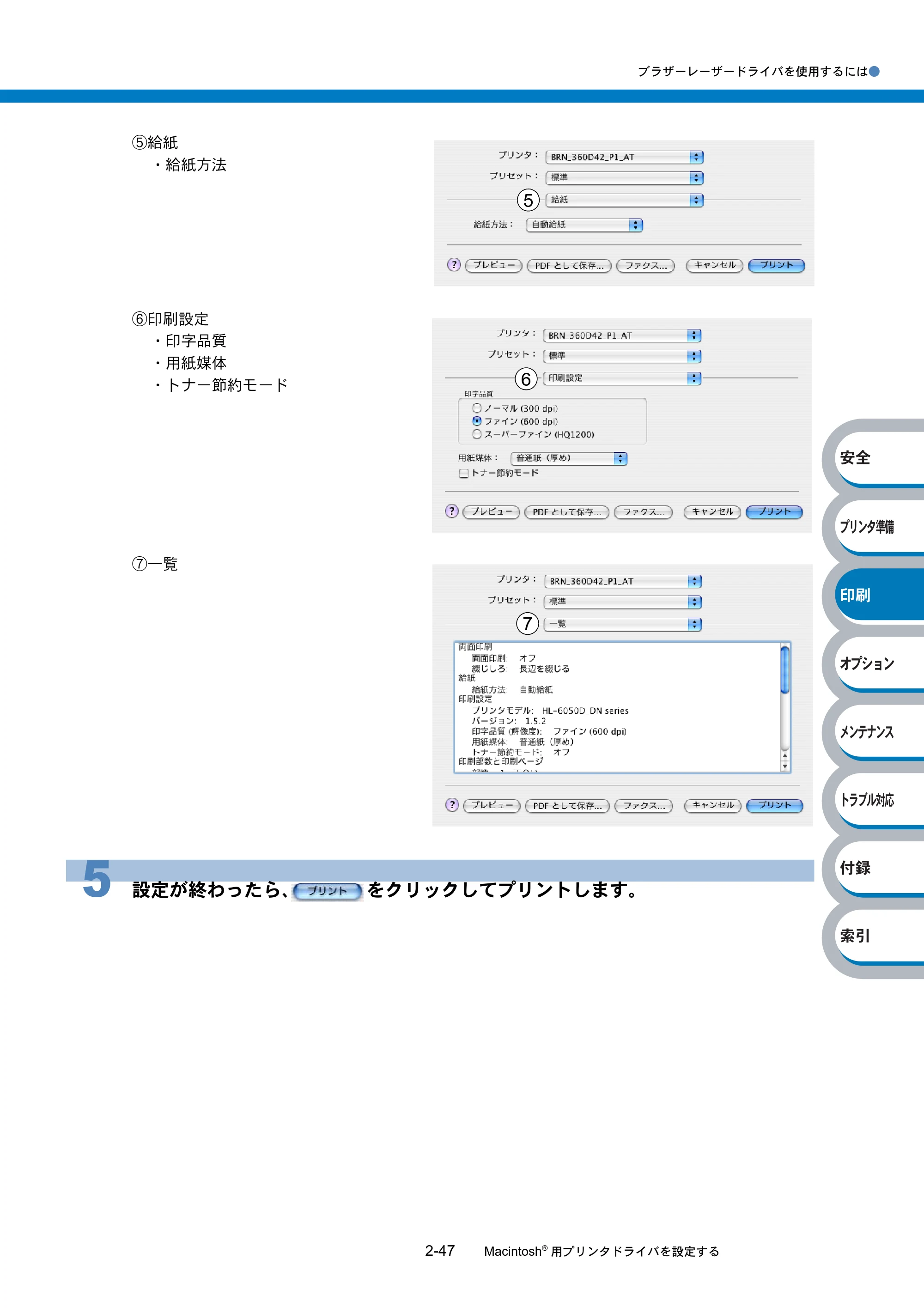Click PDF として保存 in the 印刷設定 dialog
Viewport: 924px width, 1308px height.
click(x=567, y=511)
